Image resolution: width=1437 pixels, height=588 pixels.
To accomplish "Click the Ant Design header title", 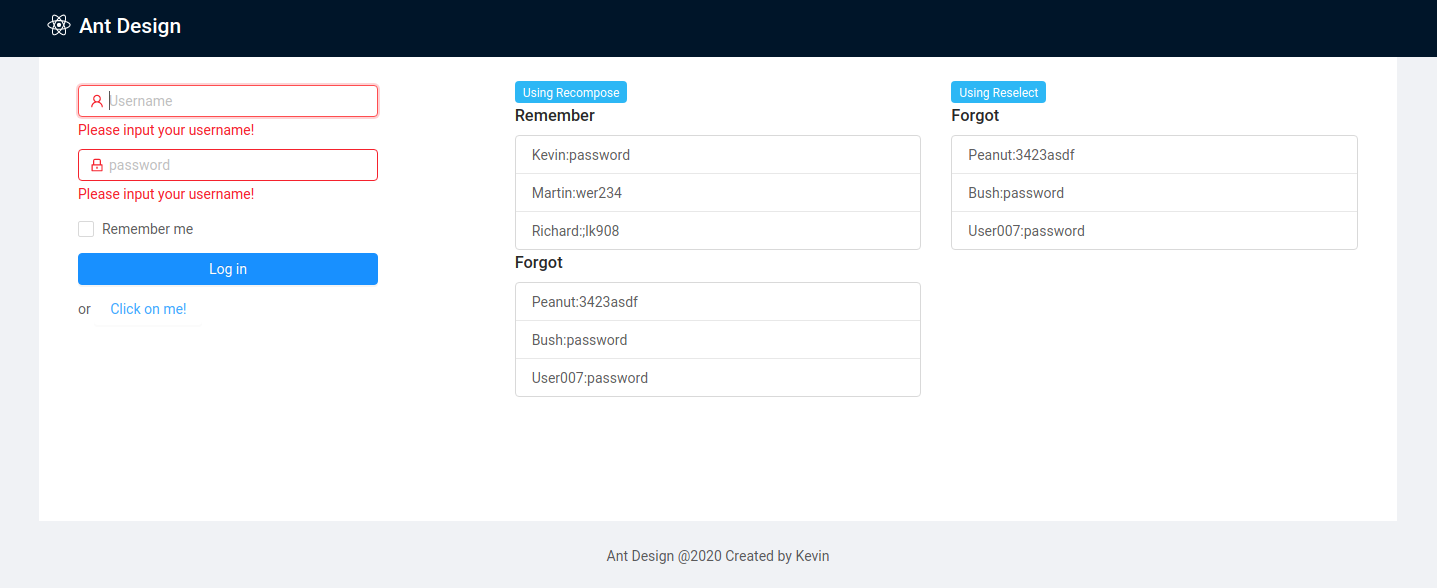I will coord(130,26).
